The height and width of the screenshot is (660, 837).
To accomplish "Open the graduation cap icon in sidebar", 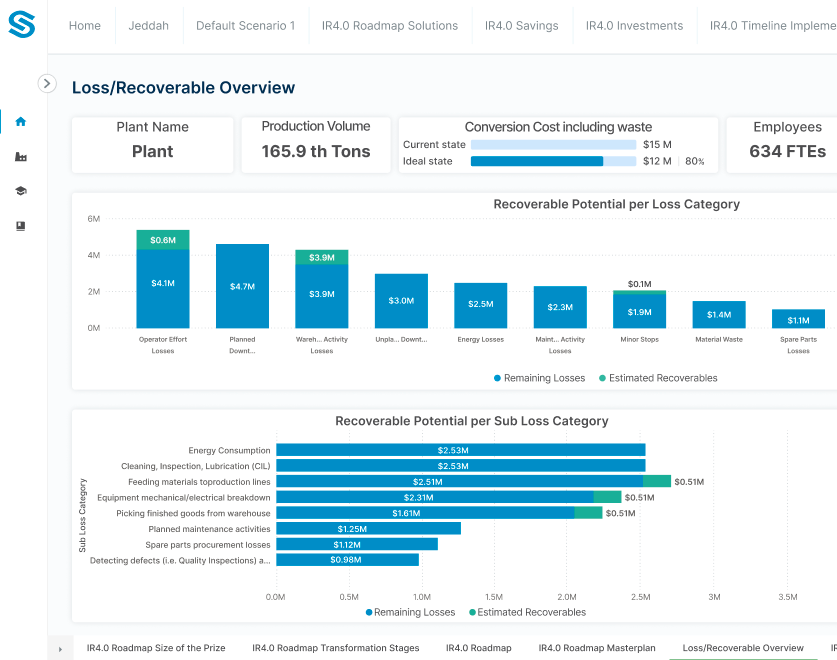I will tap(21, 191).
